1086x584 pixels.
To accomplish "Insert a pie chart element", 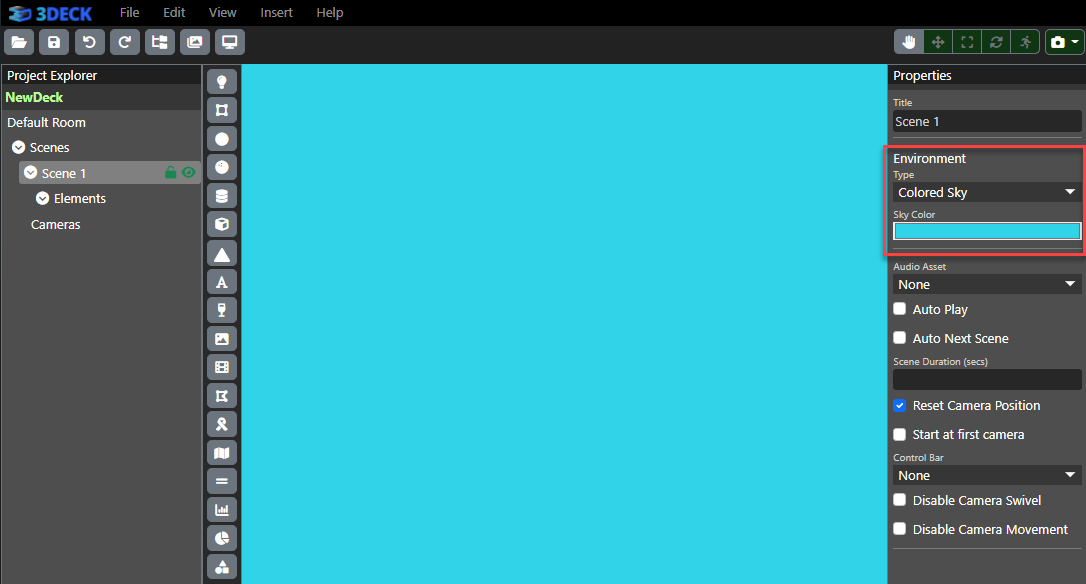I will (x=222, y=538).
